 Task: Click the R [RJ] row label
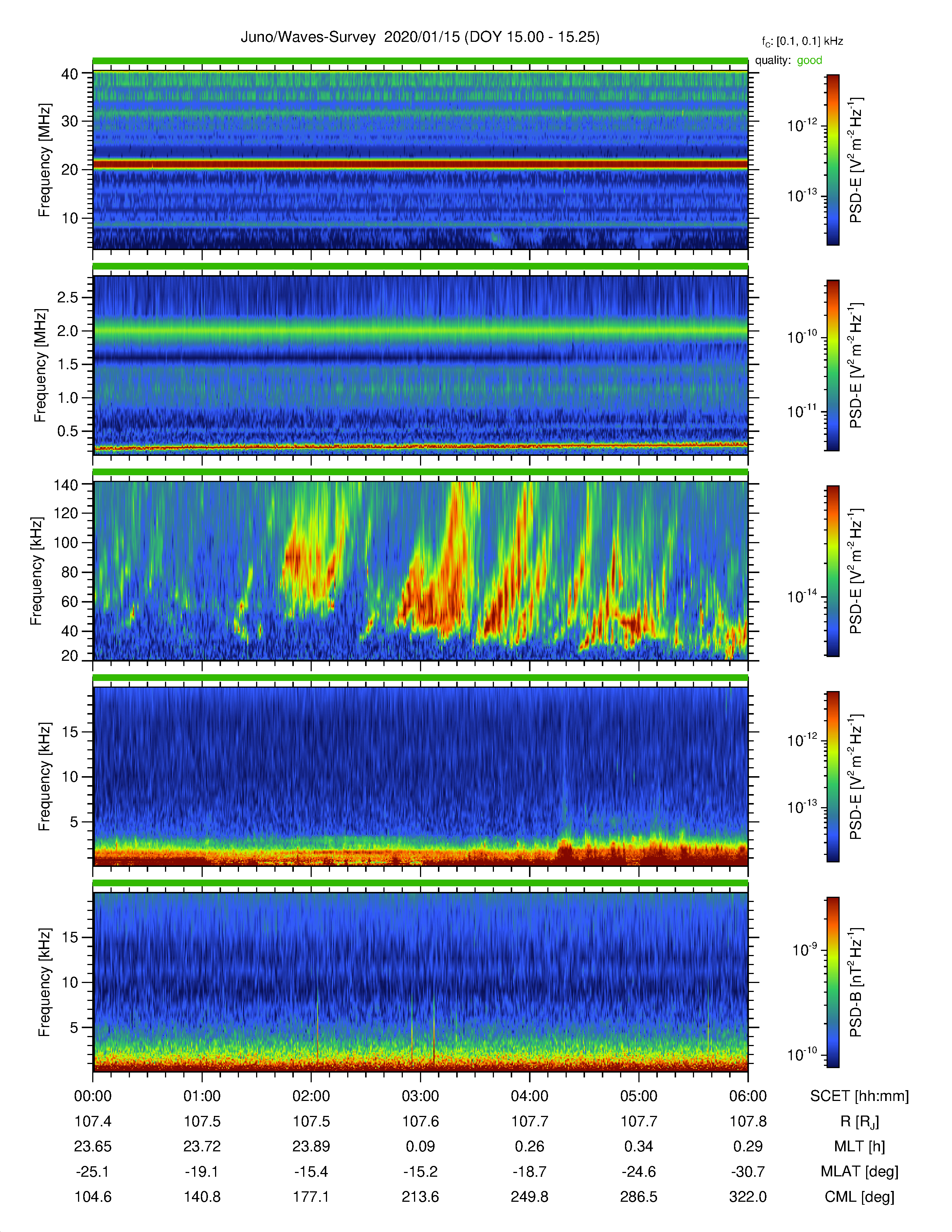(x=859, y=1121)
